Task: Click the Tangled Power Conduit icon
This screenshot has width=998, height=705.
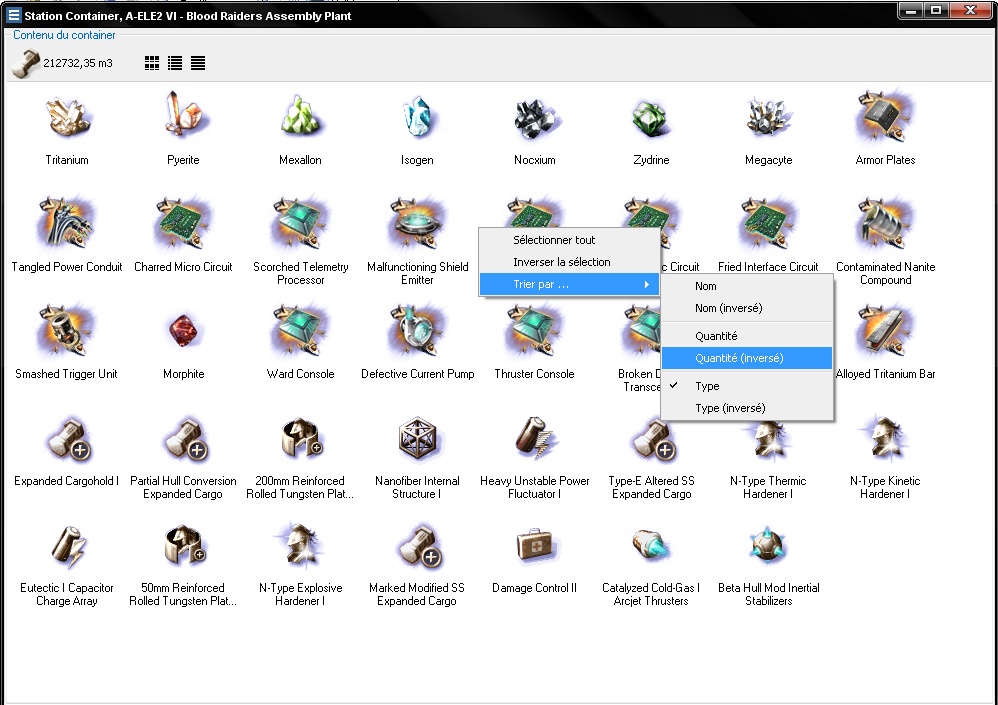Action: (x=66, y=223)
